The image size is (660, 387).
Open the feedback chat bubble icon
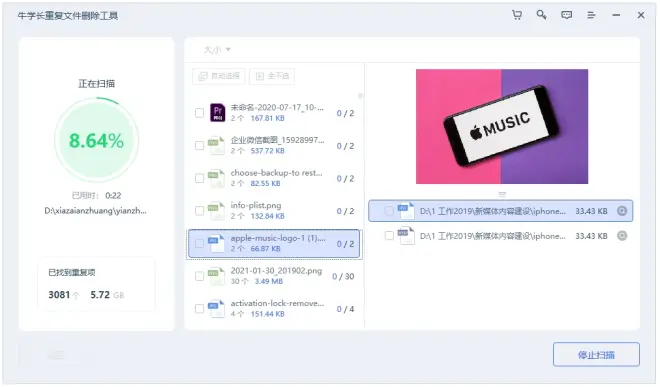coord(566,15)
